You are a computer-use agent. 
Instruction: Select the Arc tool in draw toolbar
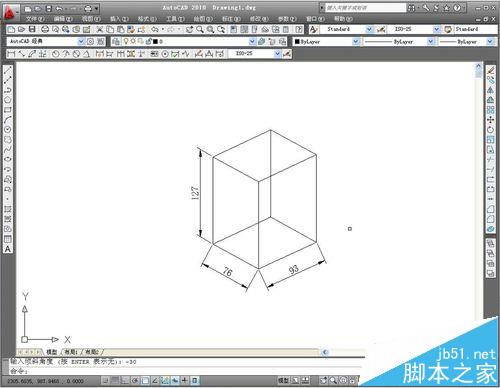pyautogui.click(x=8, y=120)
